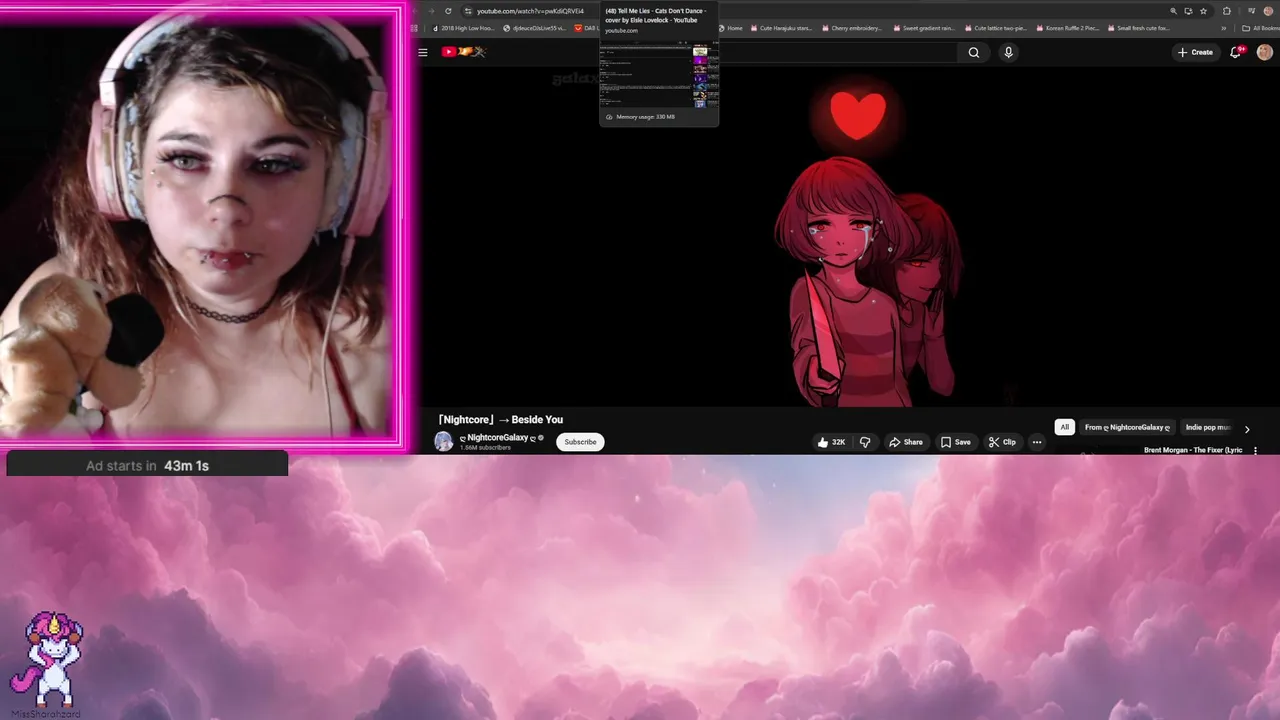Select the From NightcoreGalaxy filter chip
Viewport: 1280px width, 720px height.
click(x=1127, y=427)
